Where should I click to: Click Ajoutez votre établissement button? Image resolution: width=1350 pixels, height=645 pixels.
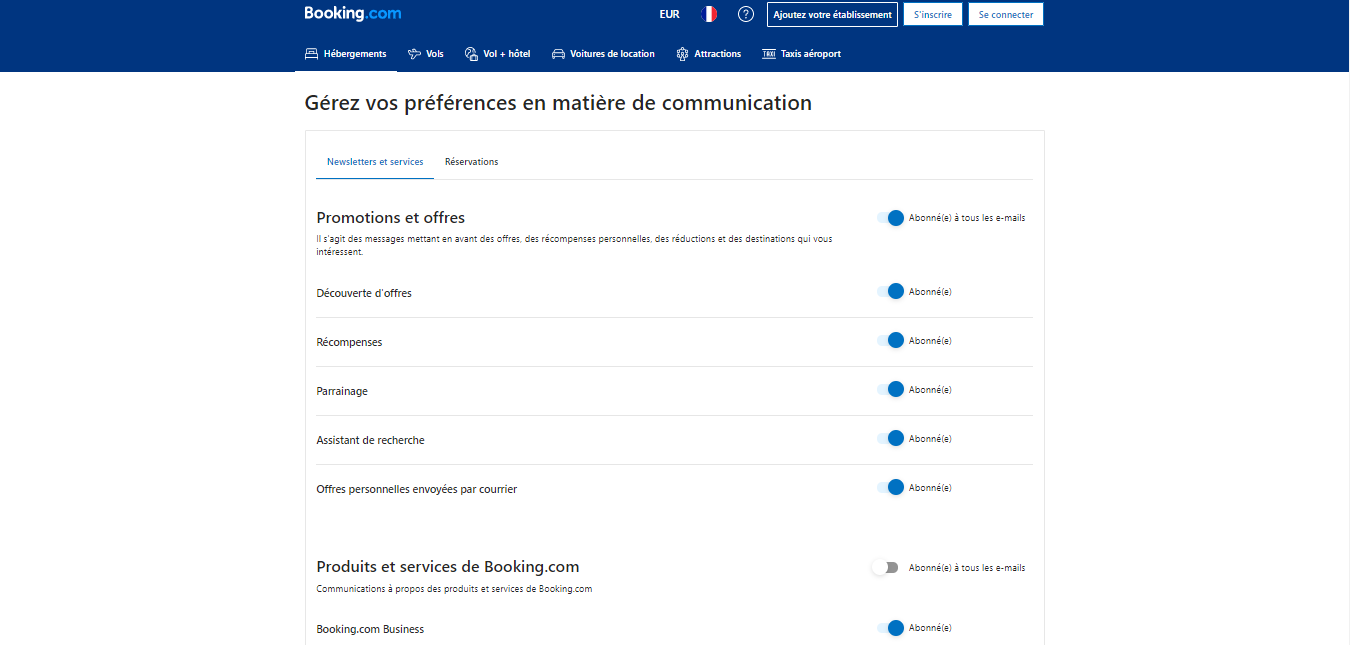tap(832, 15)
